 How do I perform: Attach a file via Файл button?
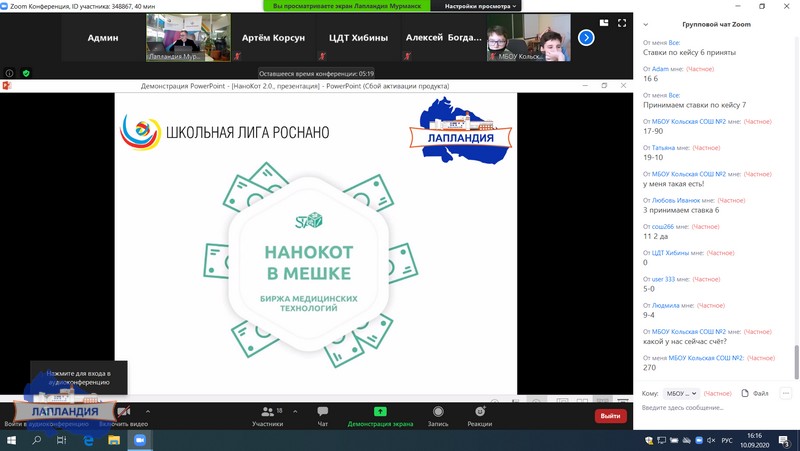(x=755, y=393)
